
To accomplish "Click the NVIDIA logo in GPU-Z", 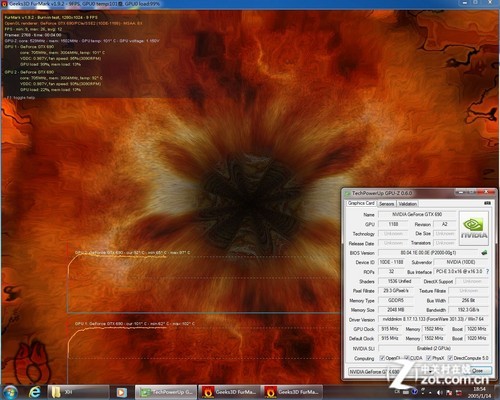I will tap(474, 228).
